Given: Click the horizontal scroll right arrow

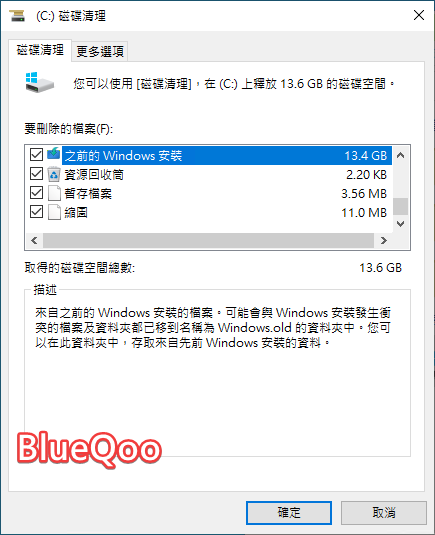Looking at the screenshot, I should (383, 241).
